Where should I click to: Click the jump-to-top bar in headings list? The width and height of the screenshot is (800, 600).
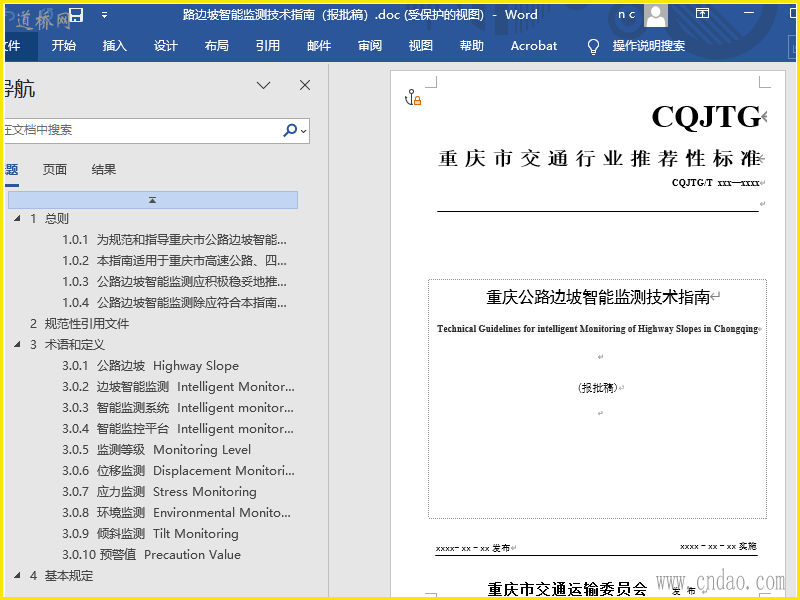(152, 200)
